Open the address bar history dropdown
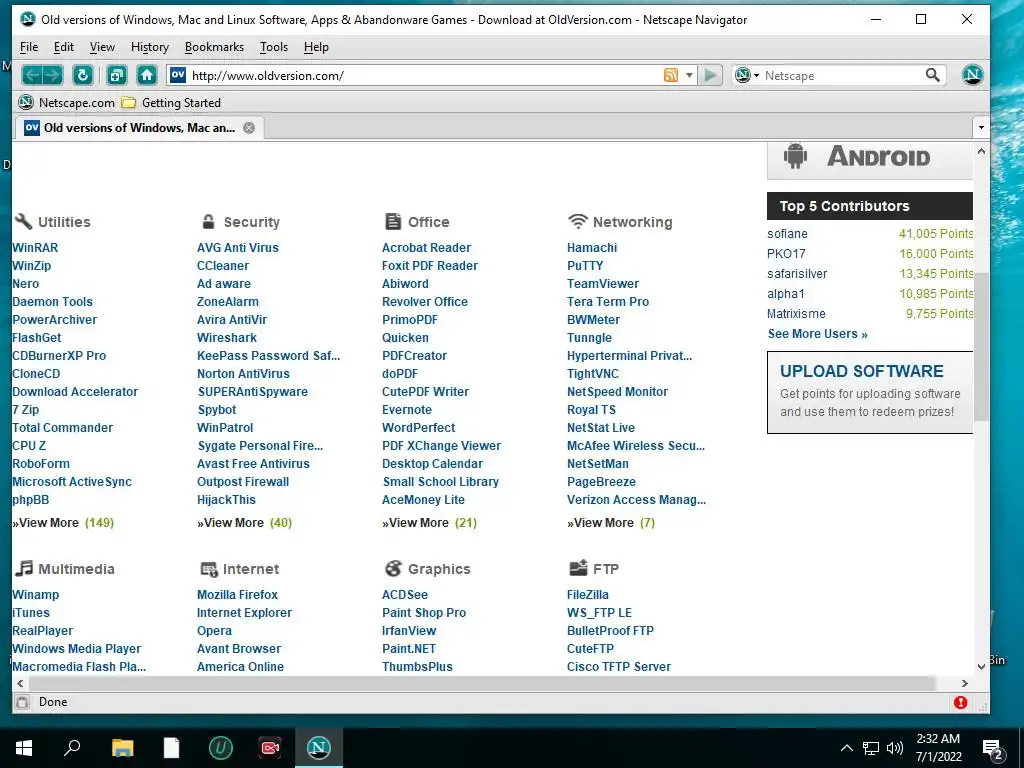 click(689, 75)
